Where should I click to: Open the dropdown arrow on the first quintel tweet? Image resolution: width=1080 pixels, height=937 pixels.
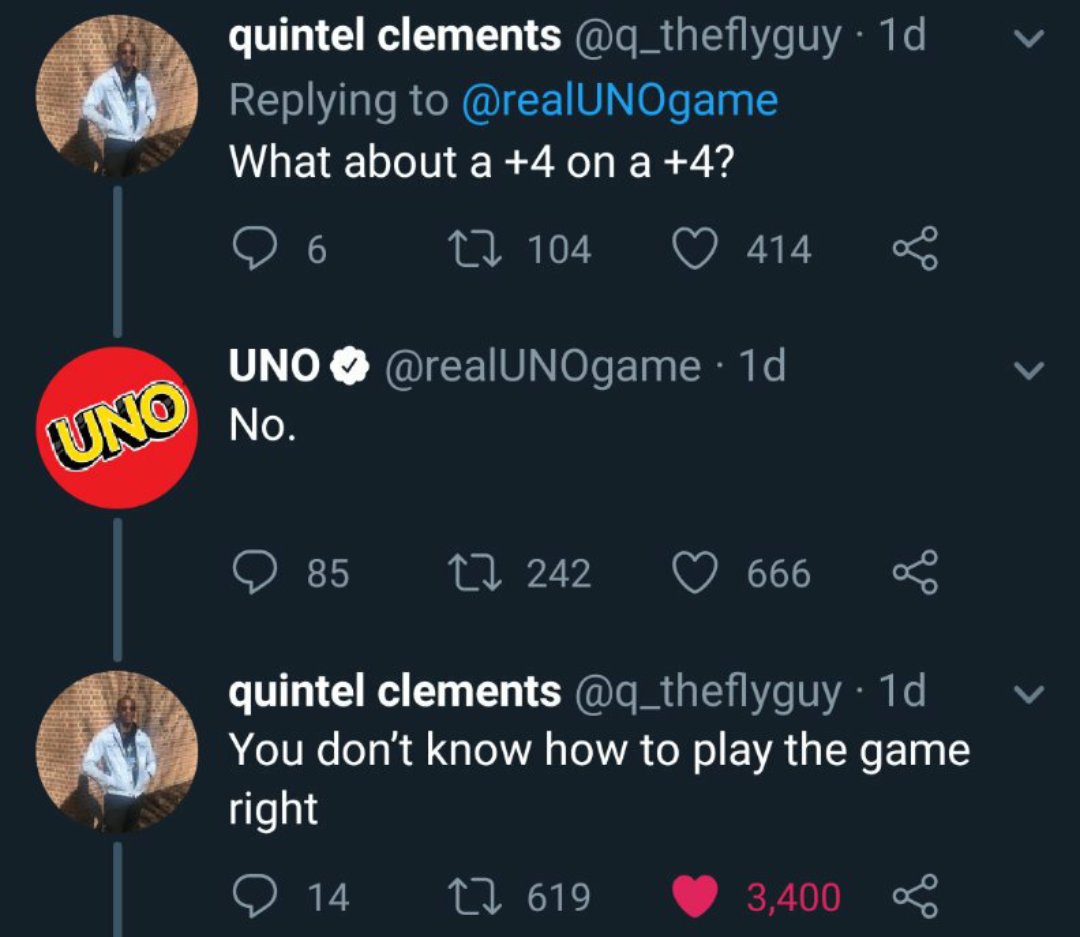pos(1029,39)
